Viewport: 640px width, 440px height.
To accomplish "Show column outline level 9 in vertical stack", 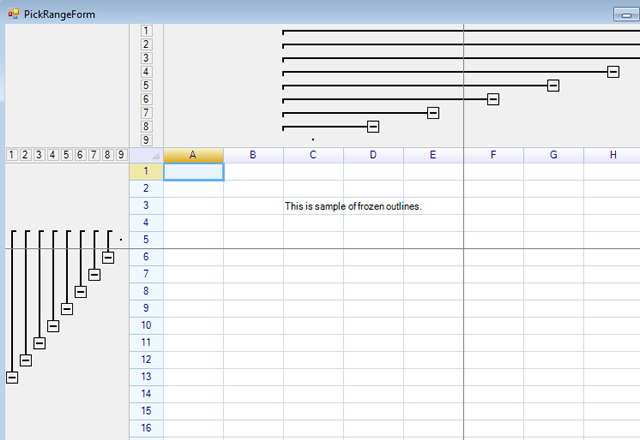I will (147, 140).
